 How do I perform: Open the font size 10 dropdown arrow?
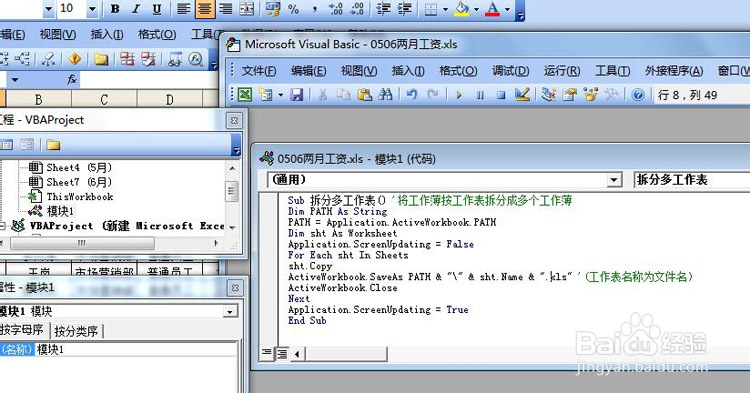click(92, 9)
